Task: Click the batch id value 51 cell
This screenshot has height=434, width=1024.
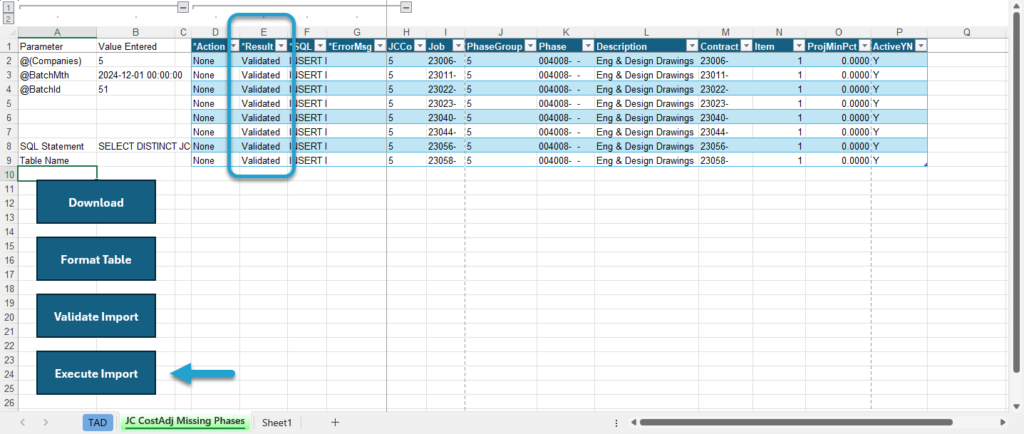Action: 136,89
